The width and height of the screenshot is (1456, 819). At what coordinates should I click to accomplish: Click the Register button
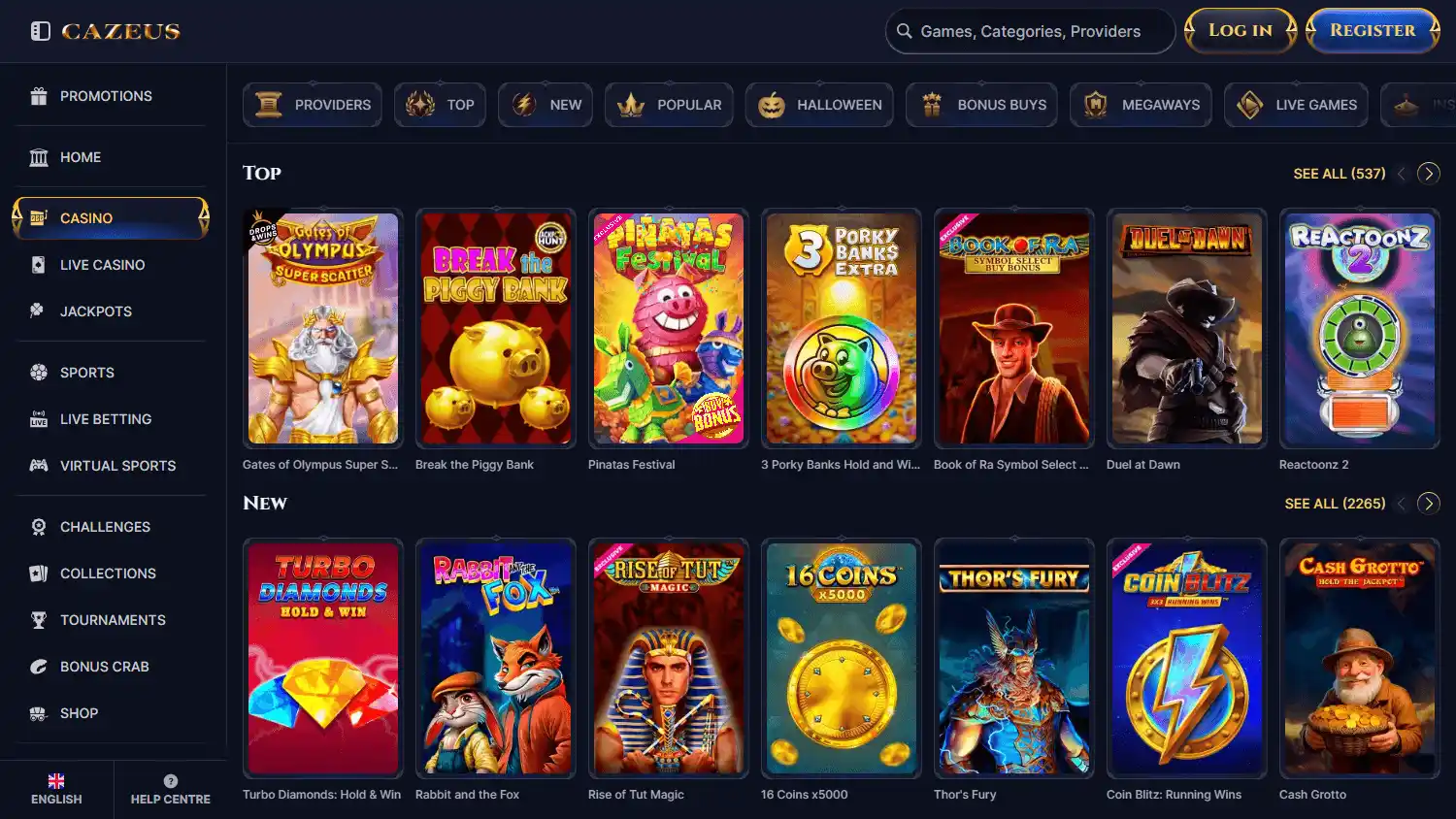pos(1373,30)
